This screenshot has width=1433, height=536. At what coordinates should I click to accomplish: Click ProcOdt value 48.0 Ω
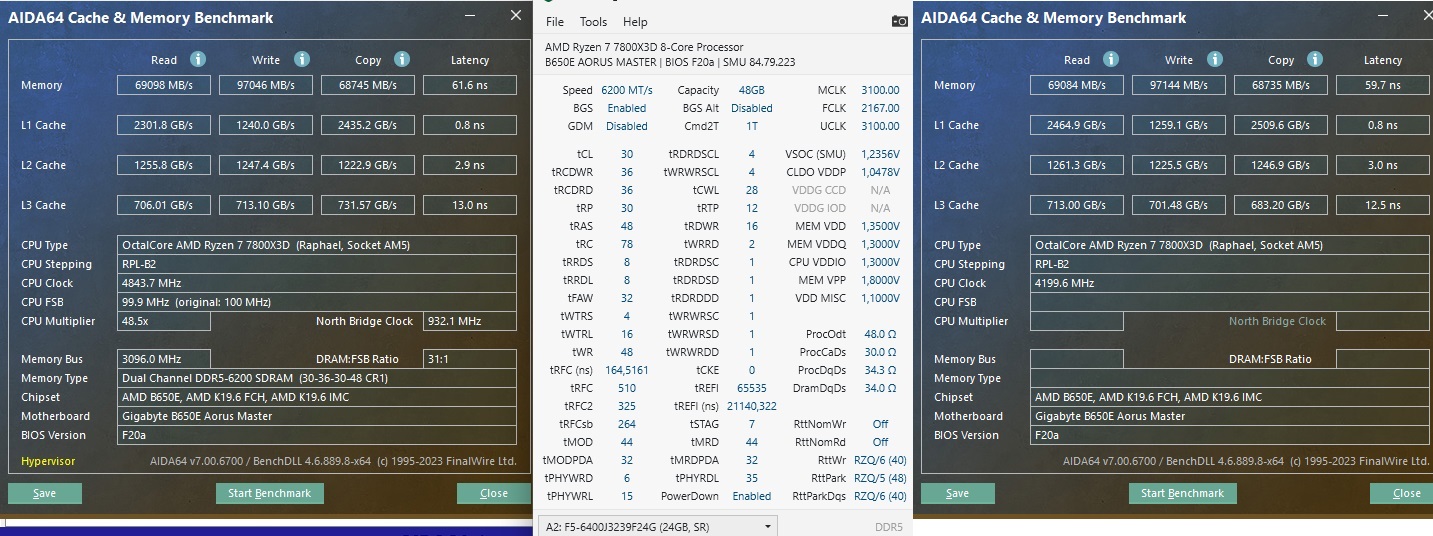[x=880, y=334]
